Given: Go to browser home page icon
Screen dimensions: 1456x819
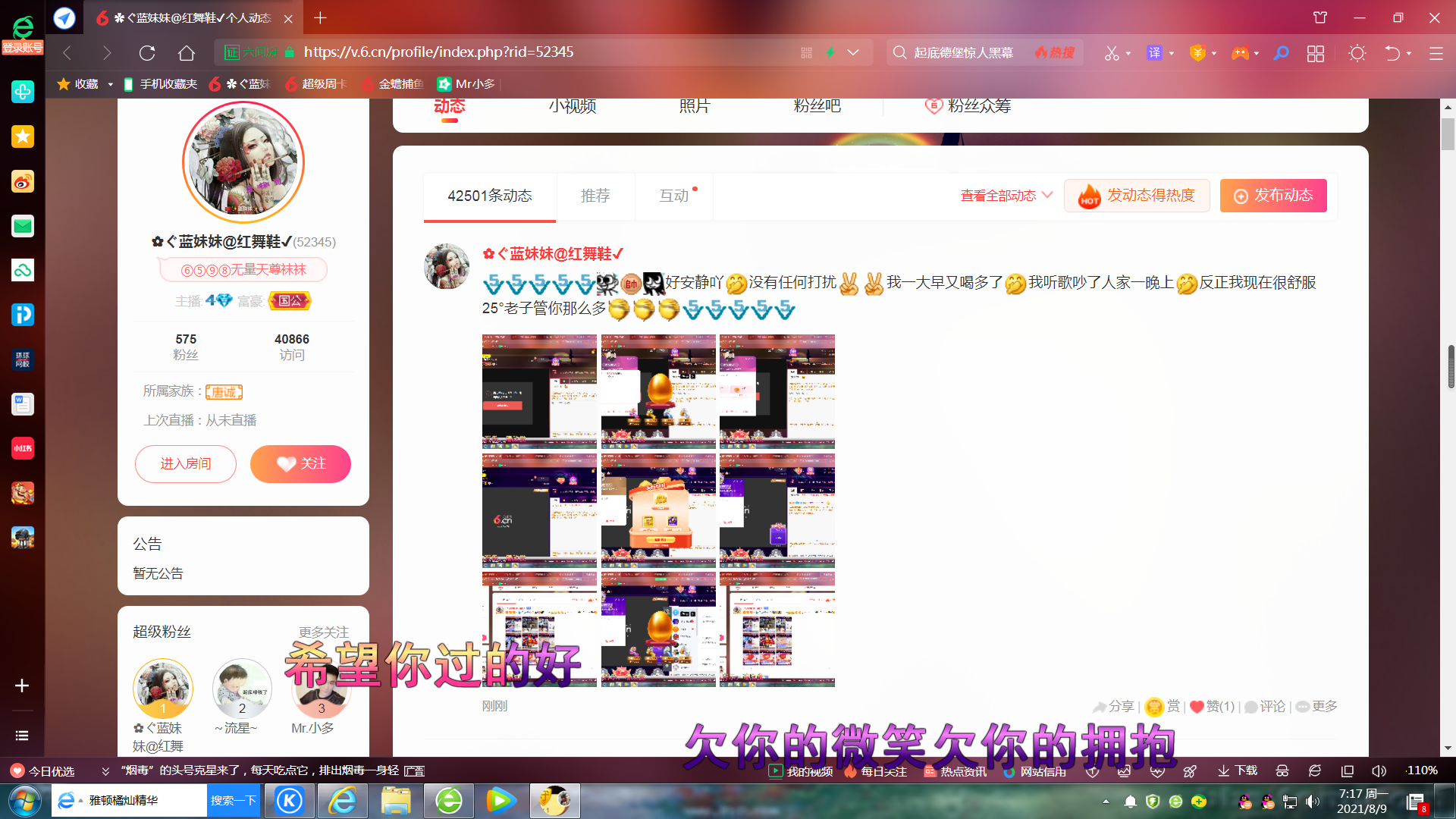Looking at the screenshot, I should [187, 52].
